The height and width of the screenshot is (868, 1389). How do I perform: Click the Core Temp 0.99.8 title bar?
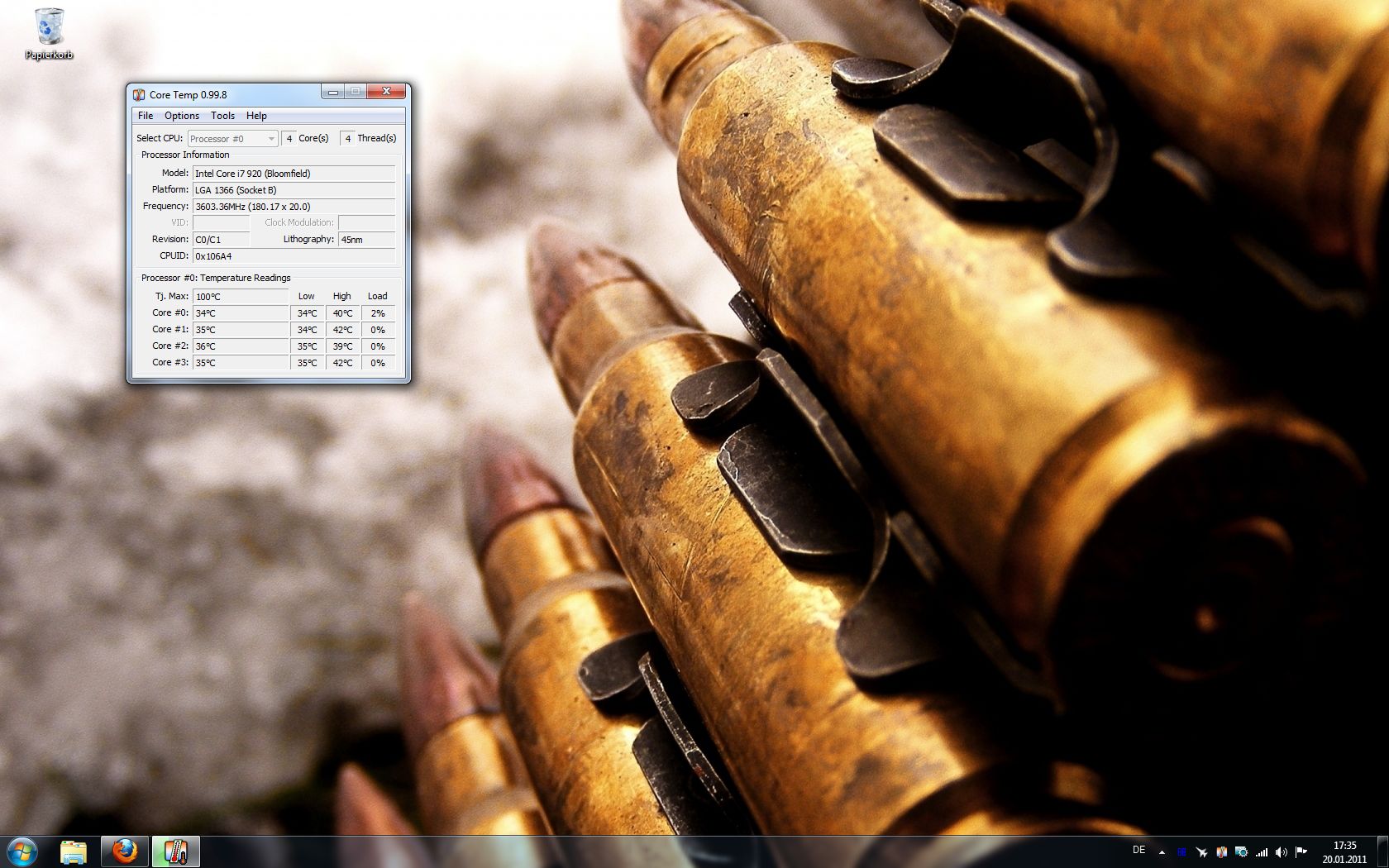(225, 94)
